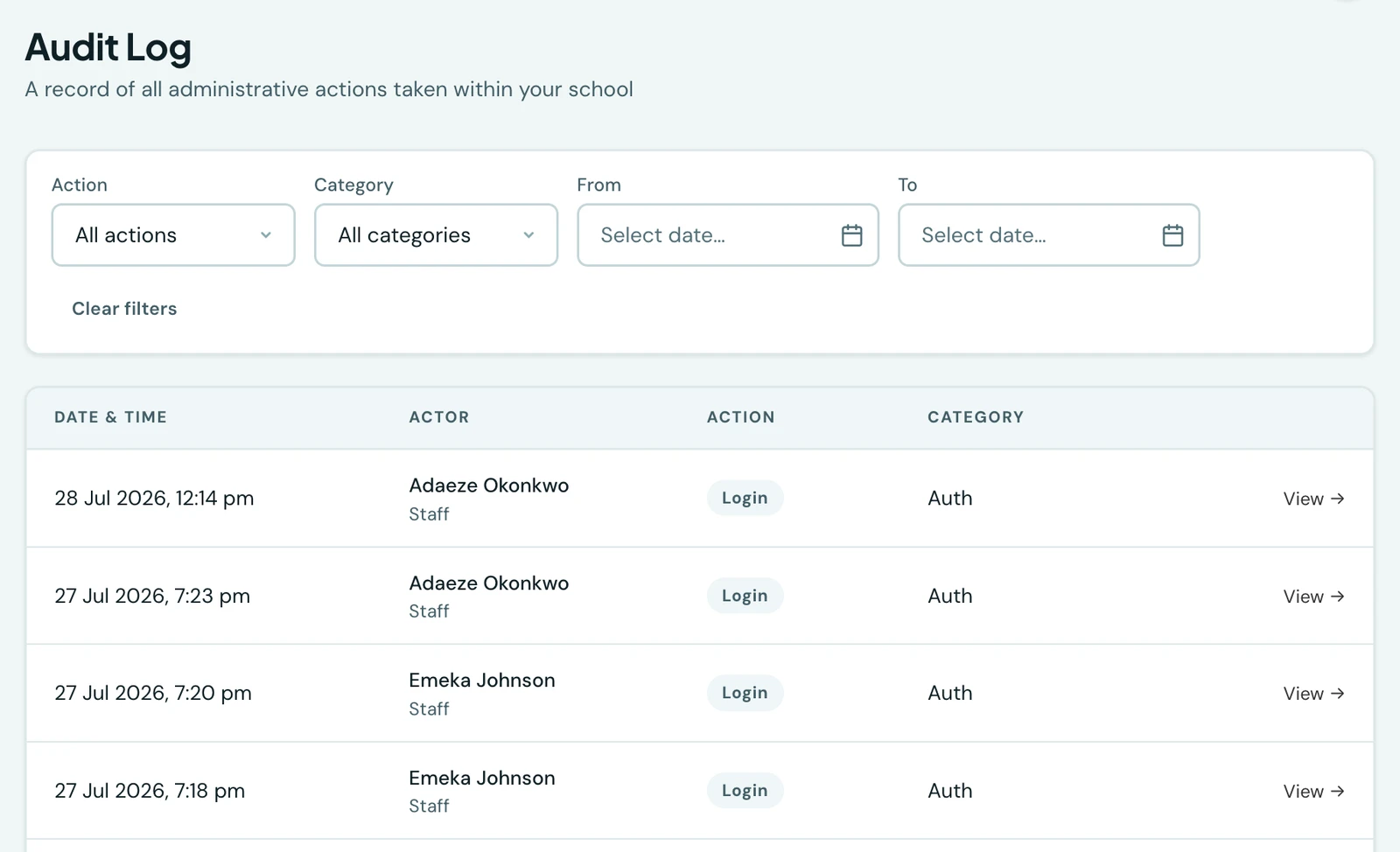Click the date 27 Jul 2026, 7:20 pm
Image resolution: width=1400 pixels, height=852 pixels.
click(x=153, y=694)
